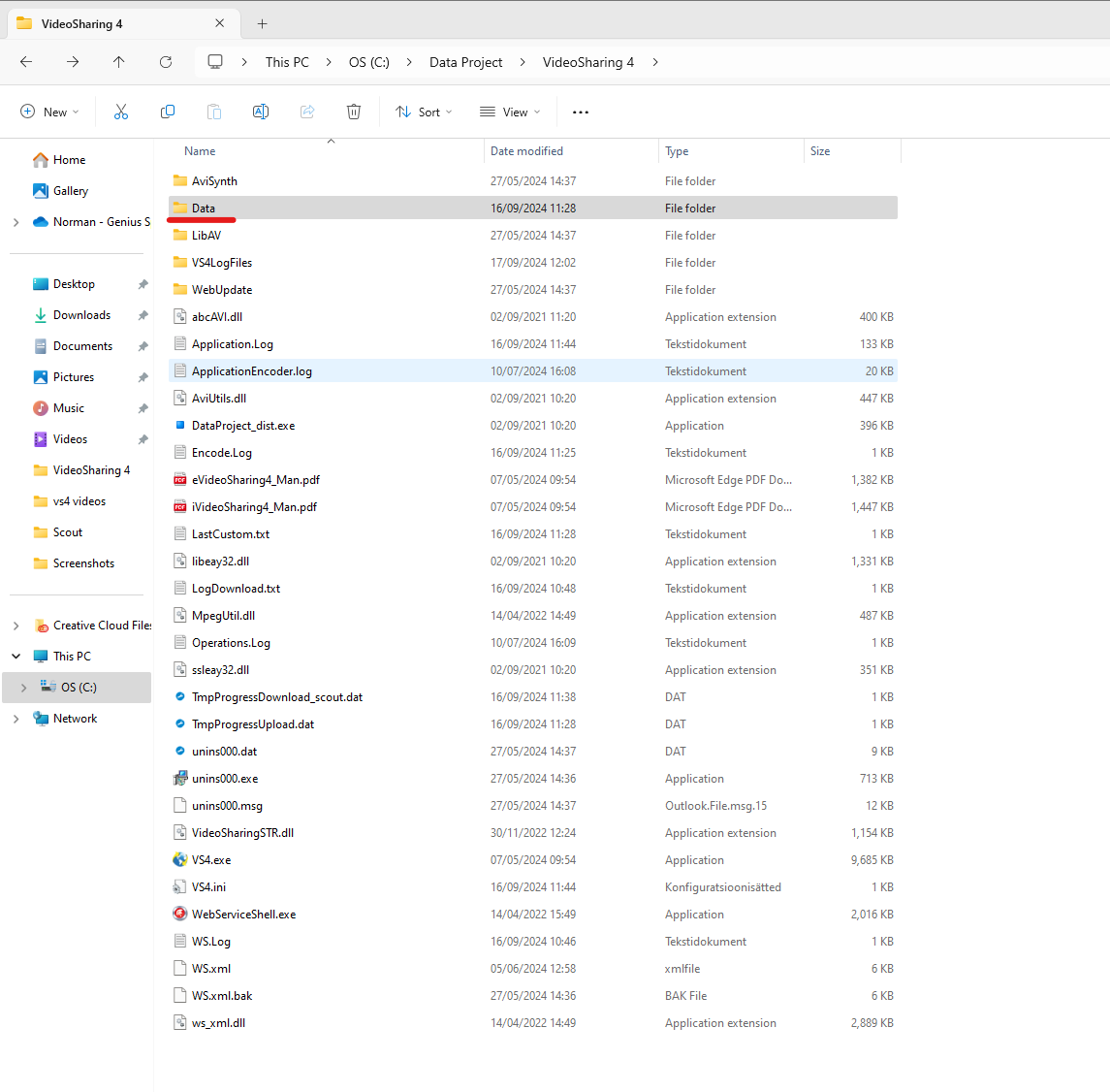Select the WS.xml.bak file

pyautogui.click(x=222, y=996)
